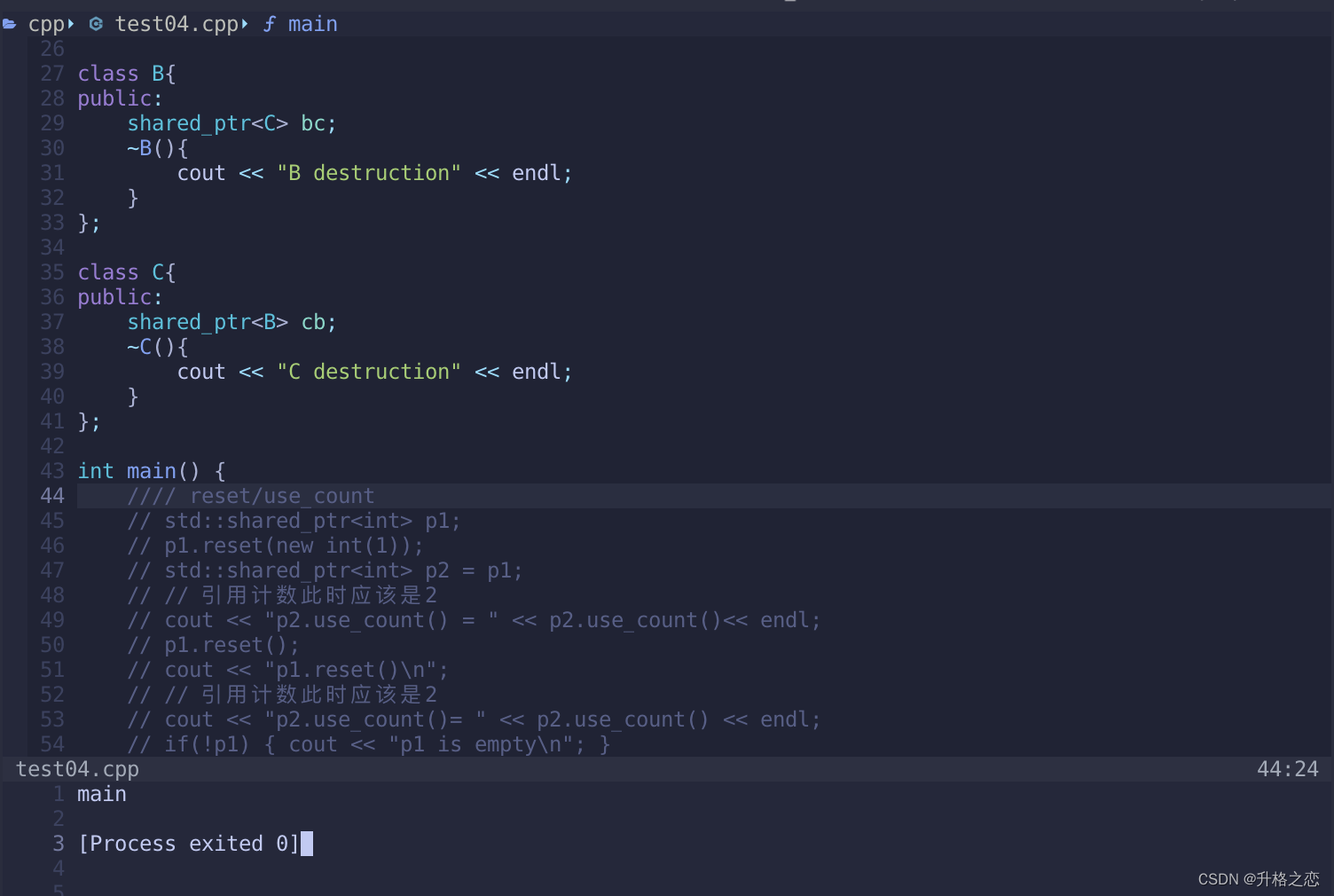Click 'shared_ptr<B> cb;' declaration

(231, 322)
